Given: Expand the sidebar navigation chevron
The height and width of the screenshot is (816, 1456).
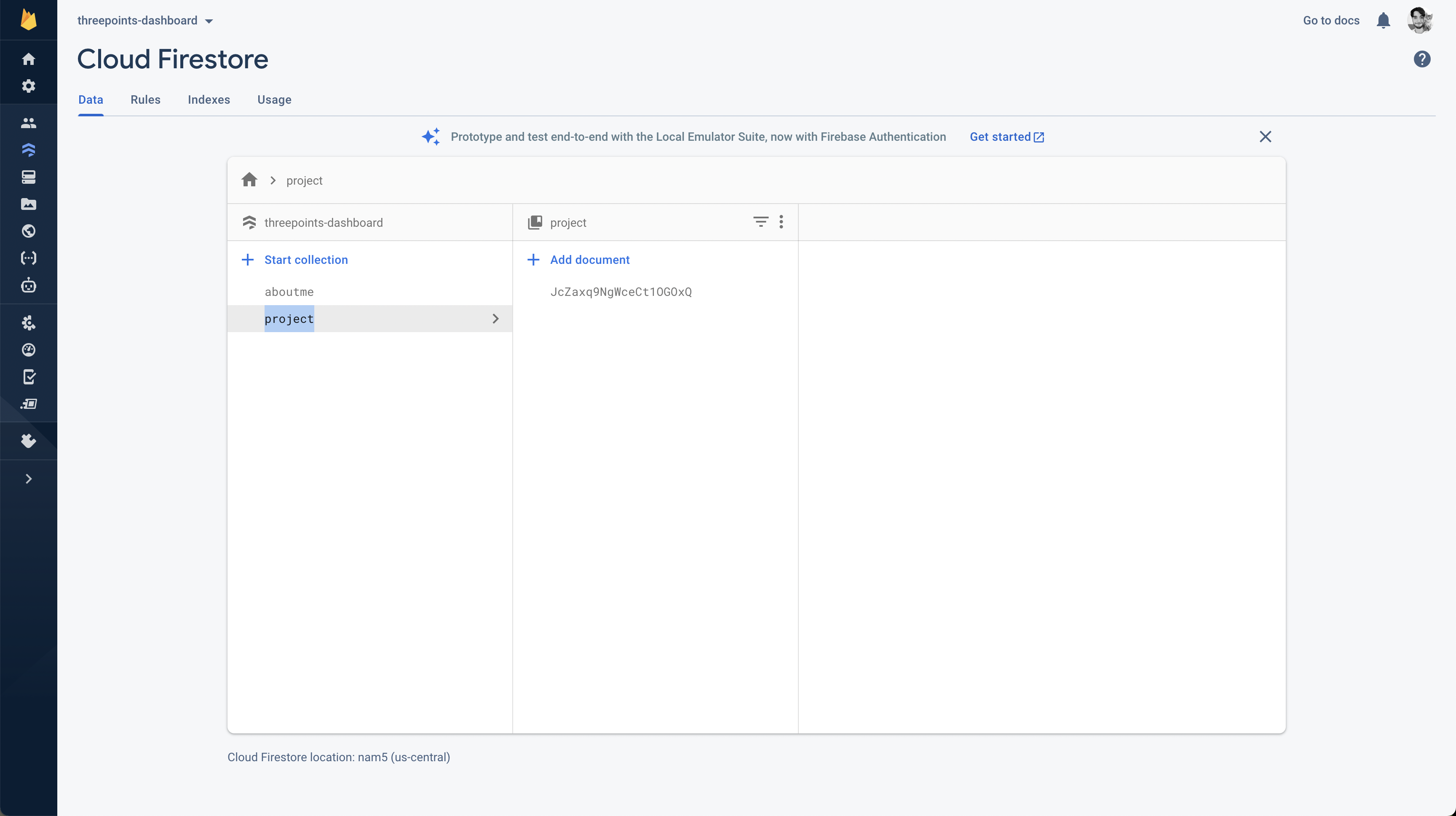Looking at the screenshot, I should click(x=28, y=479).
